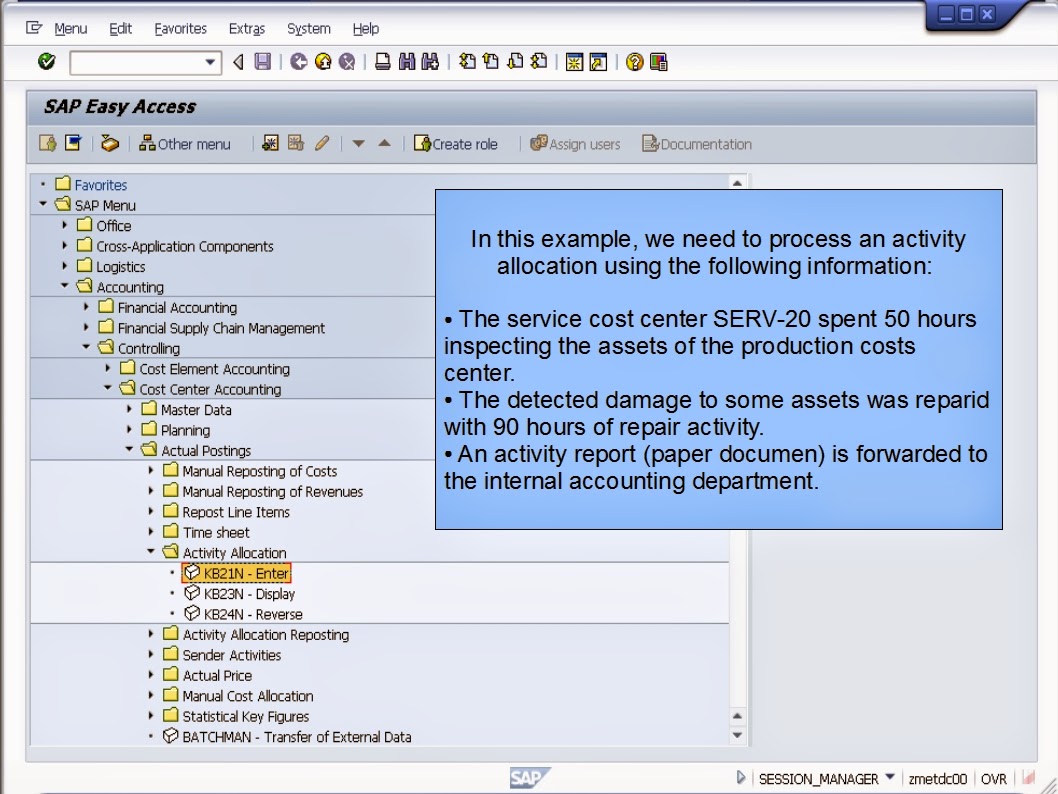Open the Print icon in the toolbar
The width and height of the screenshot is (1058, 794).
pos(381,63)
